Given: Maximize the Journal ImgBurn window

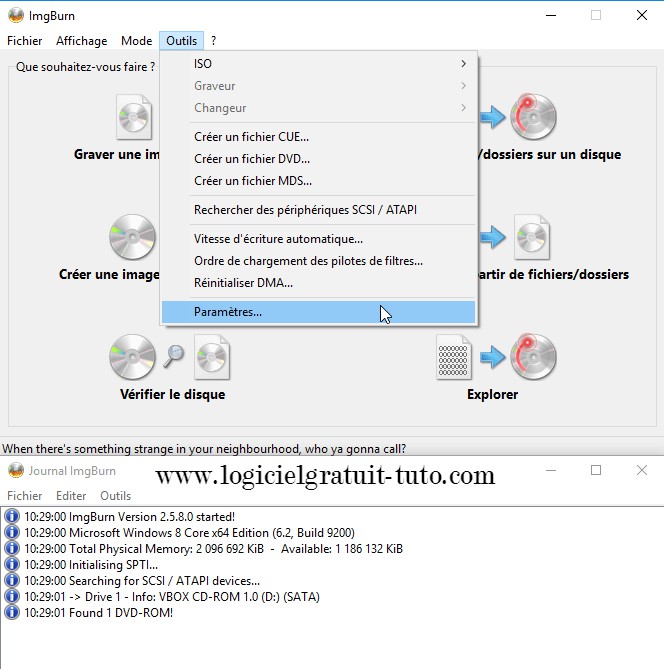Looking at the screenshot, I should [x=596, y=470].
